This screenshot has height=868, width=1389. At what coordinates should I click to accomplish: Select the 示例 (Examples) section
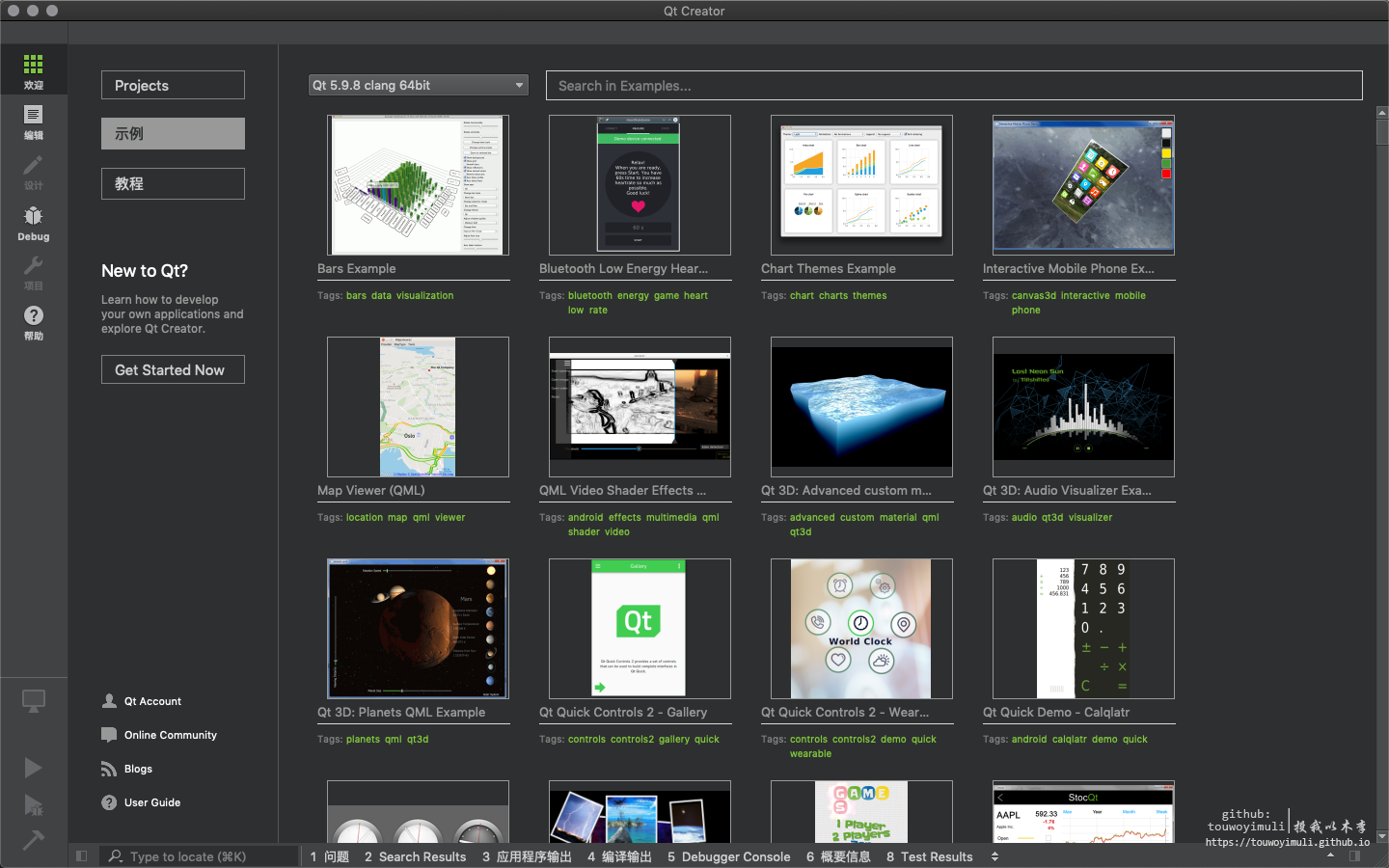point(173,134)
